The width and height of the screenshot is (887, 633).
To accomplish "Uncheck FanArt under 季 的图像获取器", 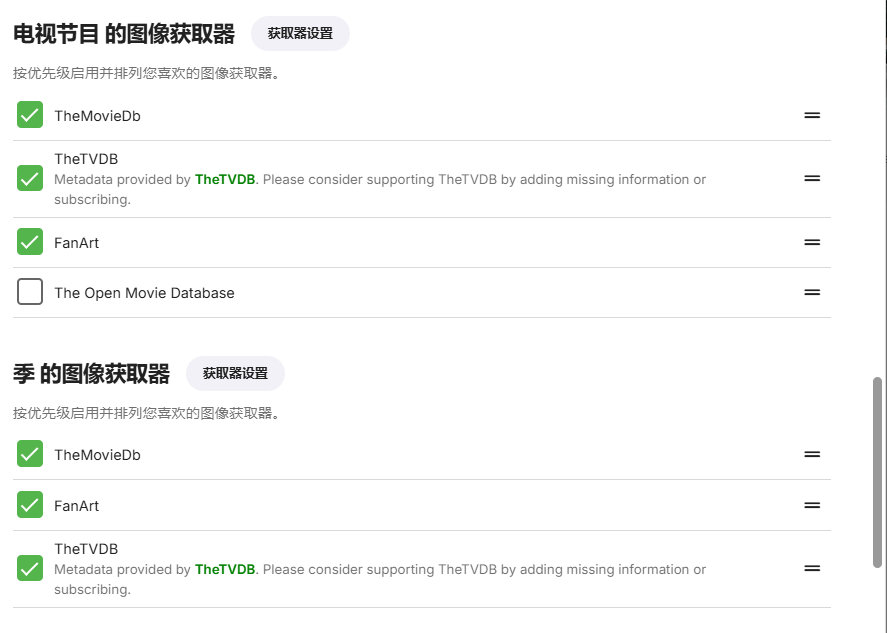I will tap(30, 505).
